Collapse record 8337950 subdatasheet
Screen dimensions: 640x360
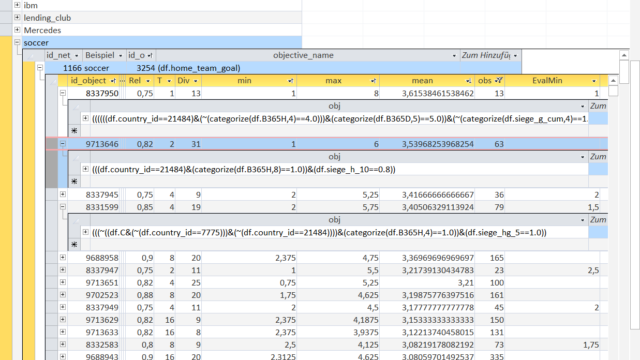point(63,93)
